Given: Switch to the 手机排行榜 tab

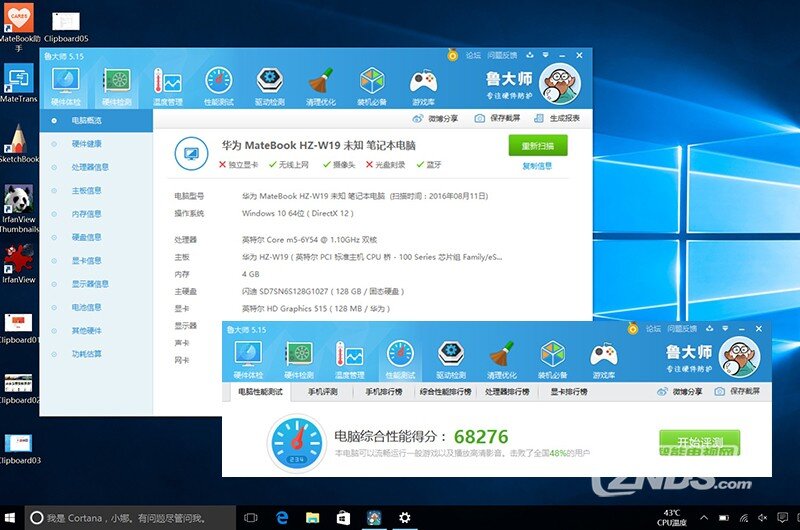Looking at the screenshot, I should (x=384, y=392).
